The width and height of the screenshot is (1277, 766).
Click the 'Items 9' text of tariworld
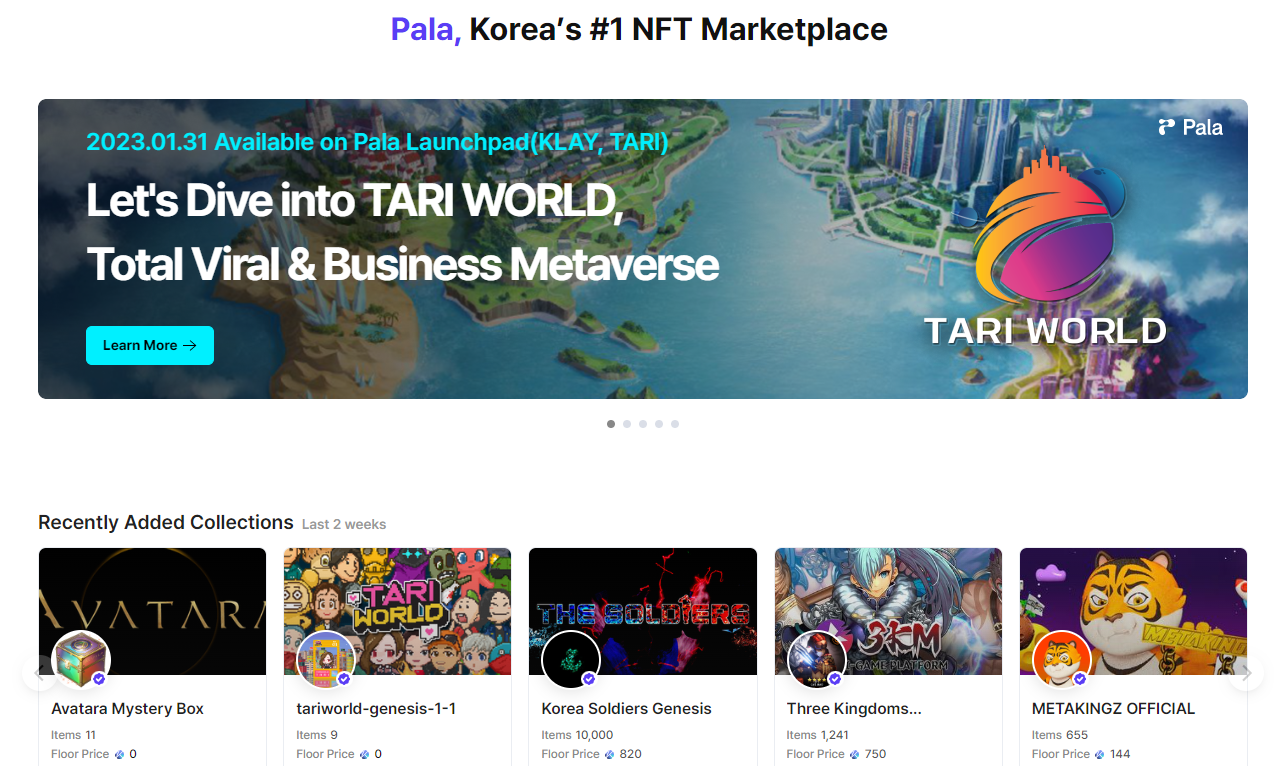(317, 735)
